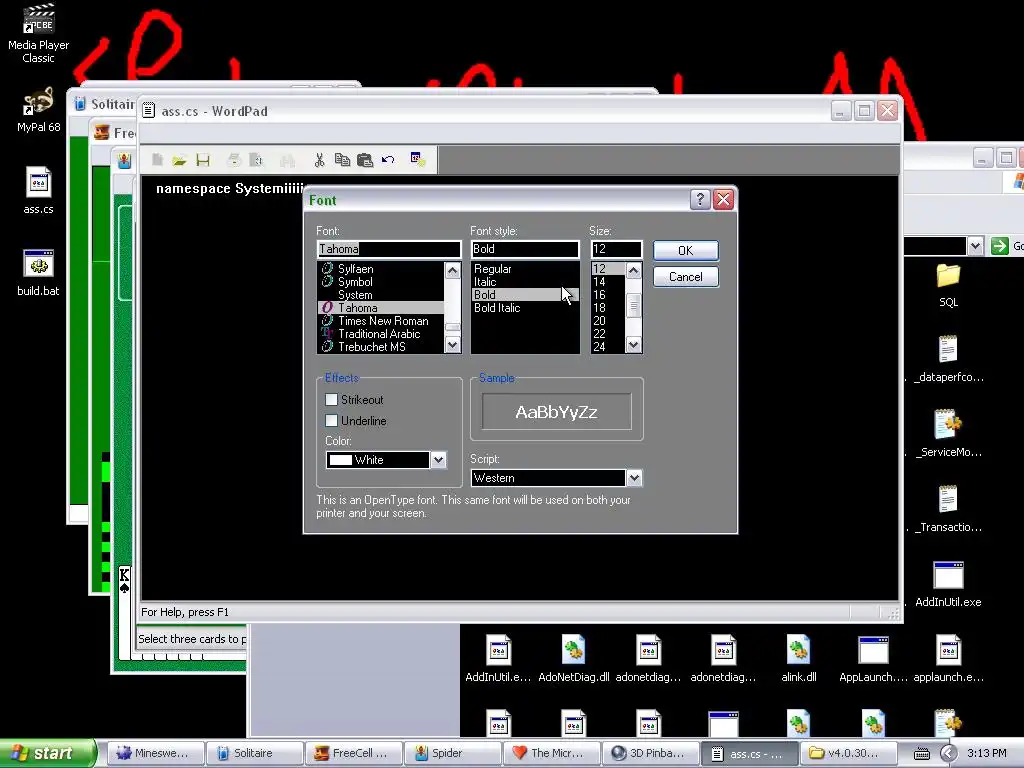Open the Start menu
The image size is (1024, 768).
tap(47, 753)
